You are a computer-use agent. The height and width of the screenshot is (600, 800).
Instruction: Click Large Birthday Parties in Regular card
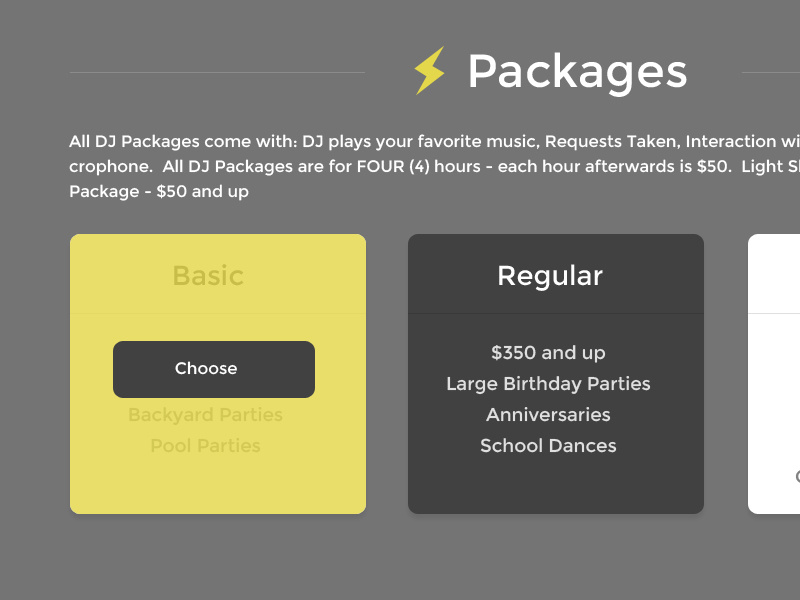pyautogui.click(x=548, y=384)
